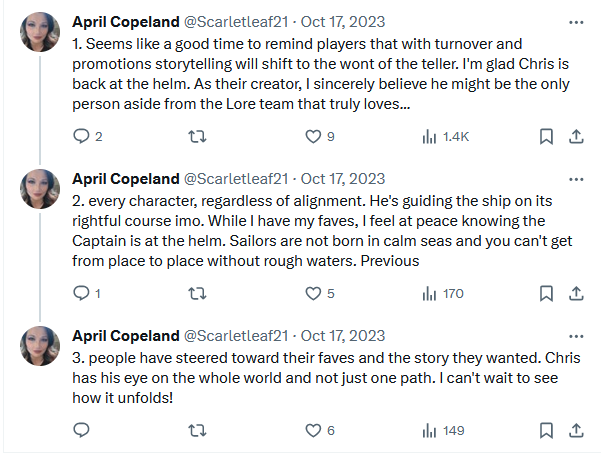Like the second tweet with 5 likes

315,294
